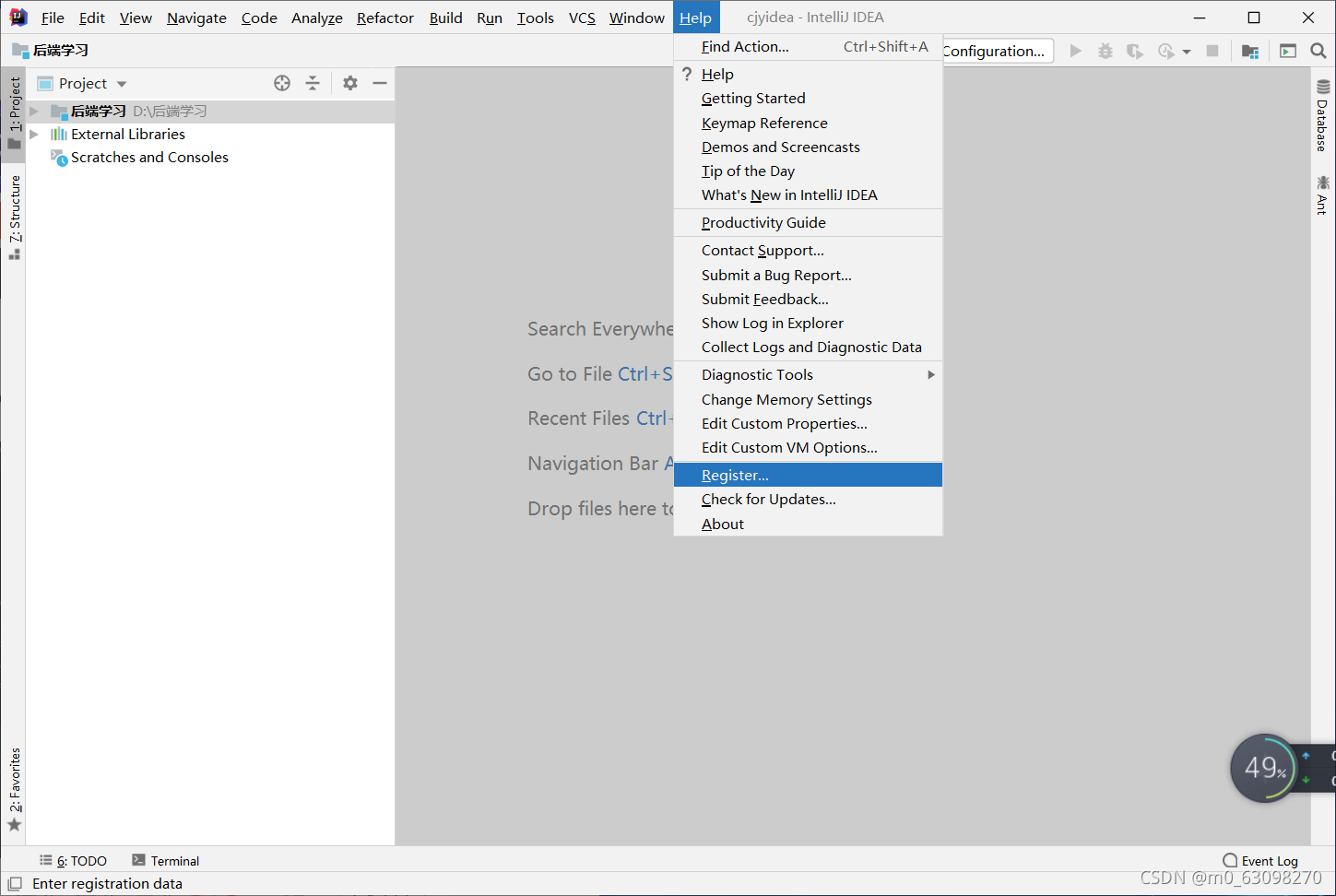Open the Project view dropdown arrow
The width and height of the screenshot is (1336, 896).
(x=122, y=84)
